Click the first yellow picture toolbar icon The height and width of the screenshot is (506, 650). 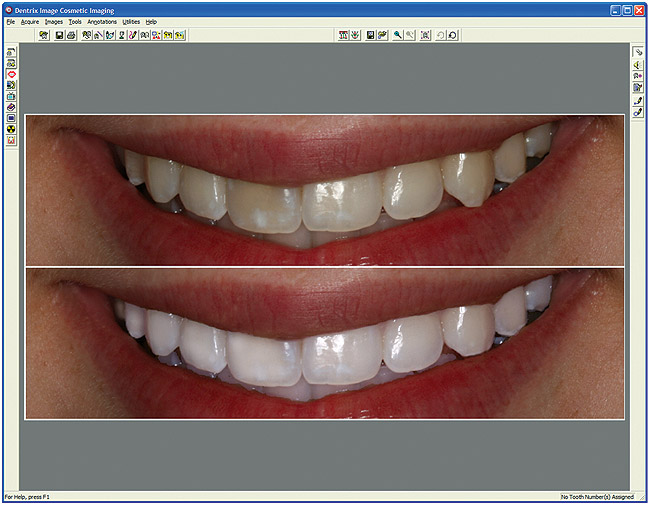coord(168,35)
